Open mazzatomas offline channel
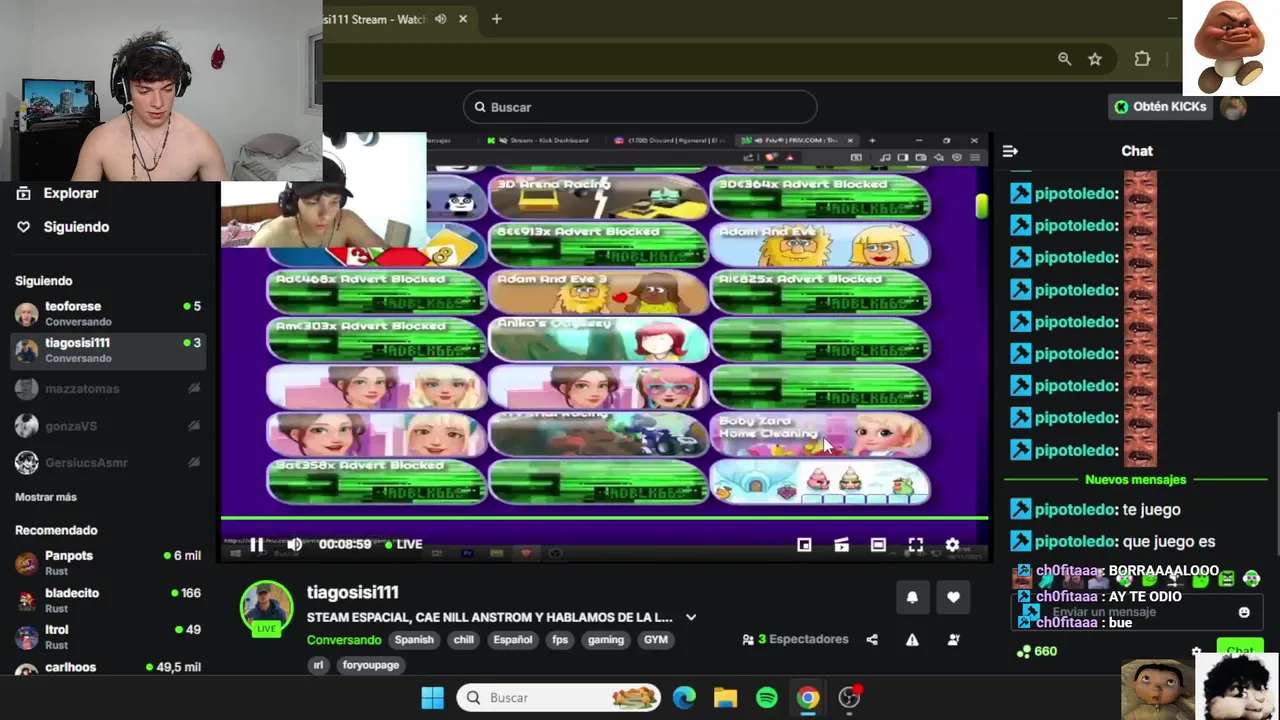The width and height of the screenshot is (1280, 720). pos(108,388)
